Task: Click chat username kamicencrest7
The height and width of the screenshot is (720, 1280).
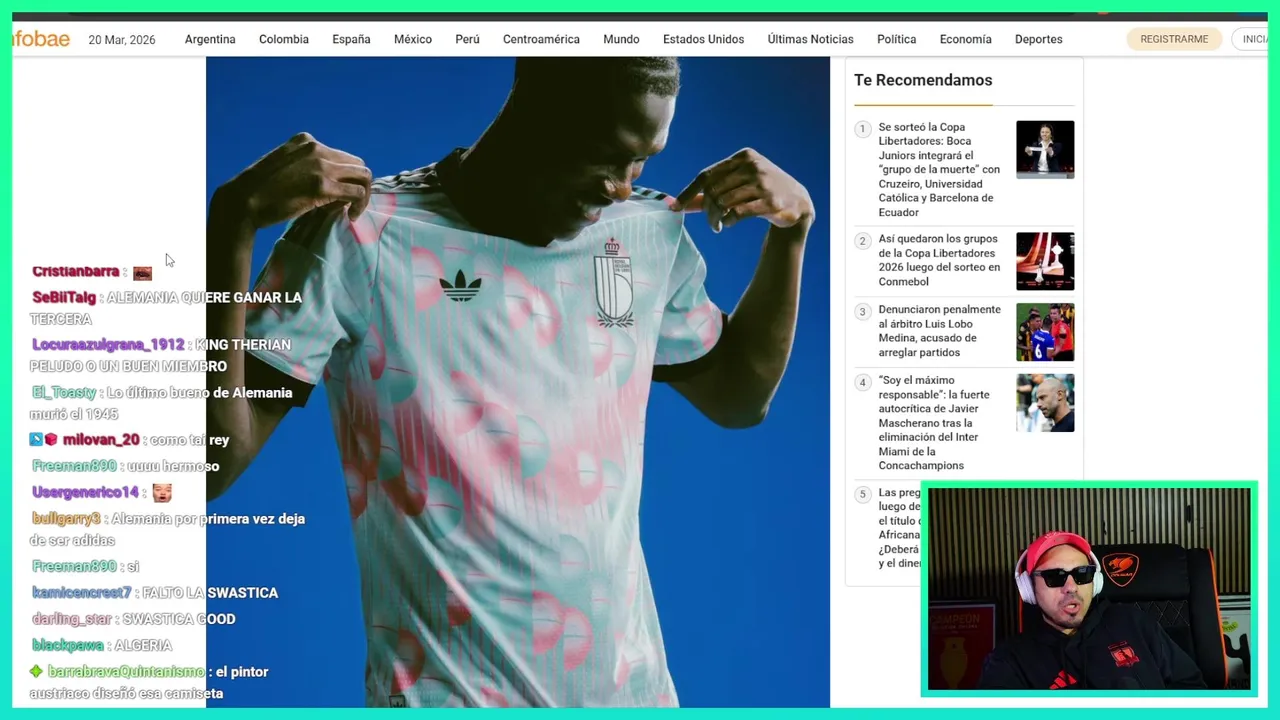Action: (82, 593)
